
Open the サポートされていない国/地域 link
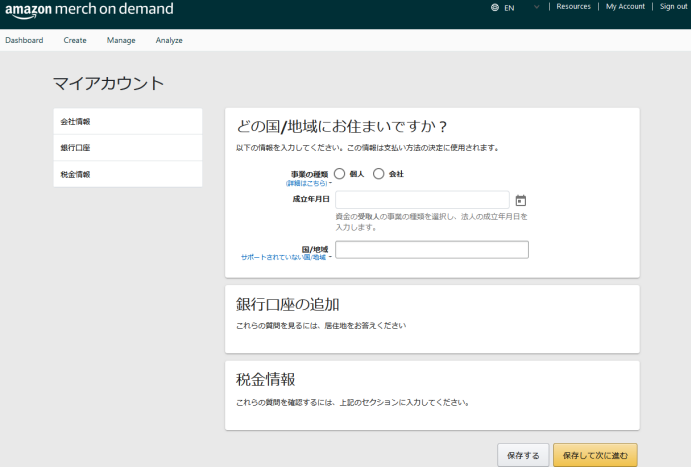click(x=283, y=257)
